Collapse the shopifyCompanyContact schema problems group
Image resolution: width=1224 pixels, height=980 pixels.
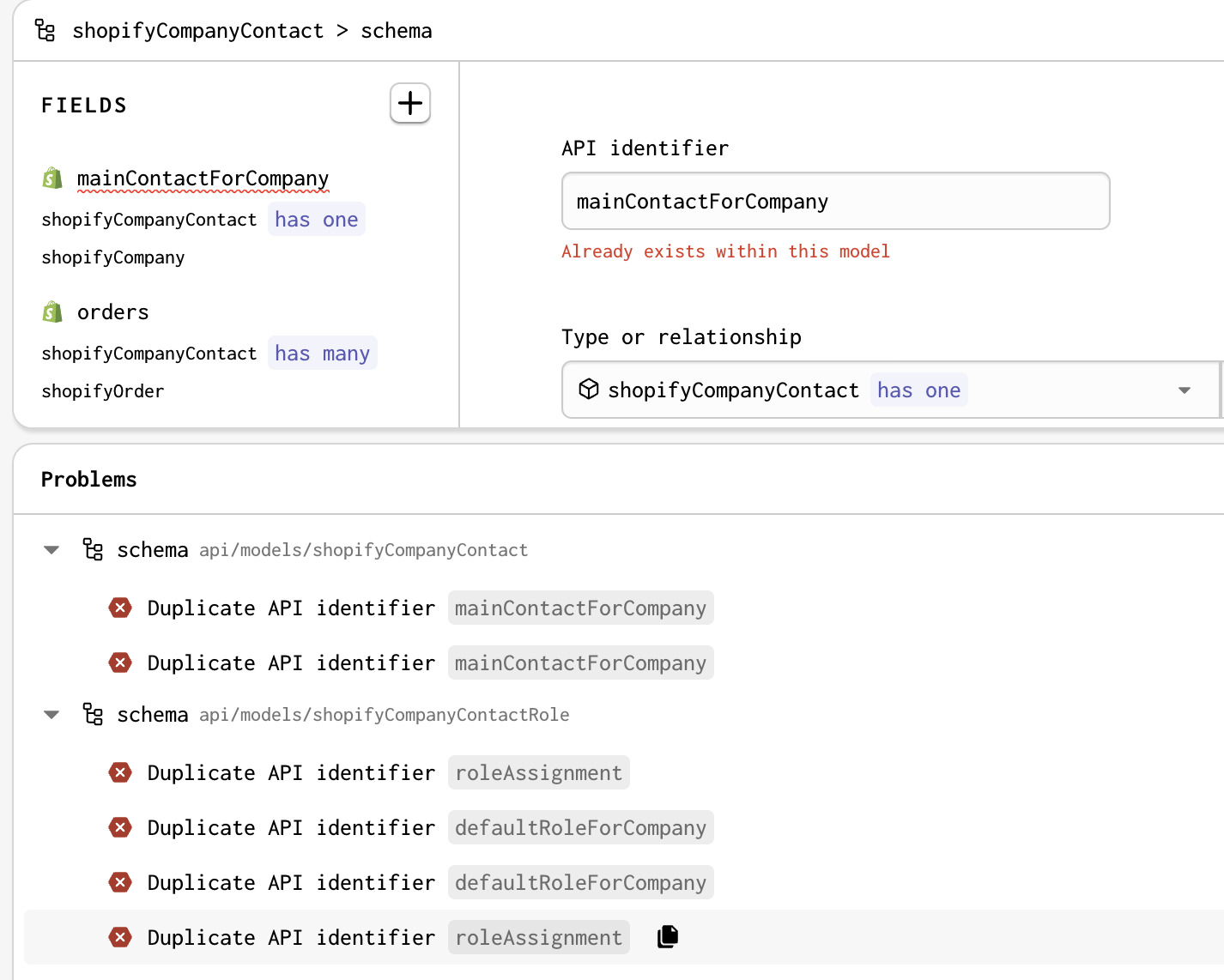coord(52,550)
